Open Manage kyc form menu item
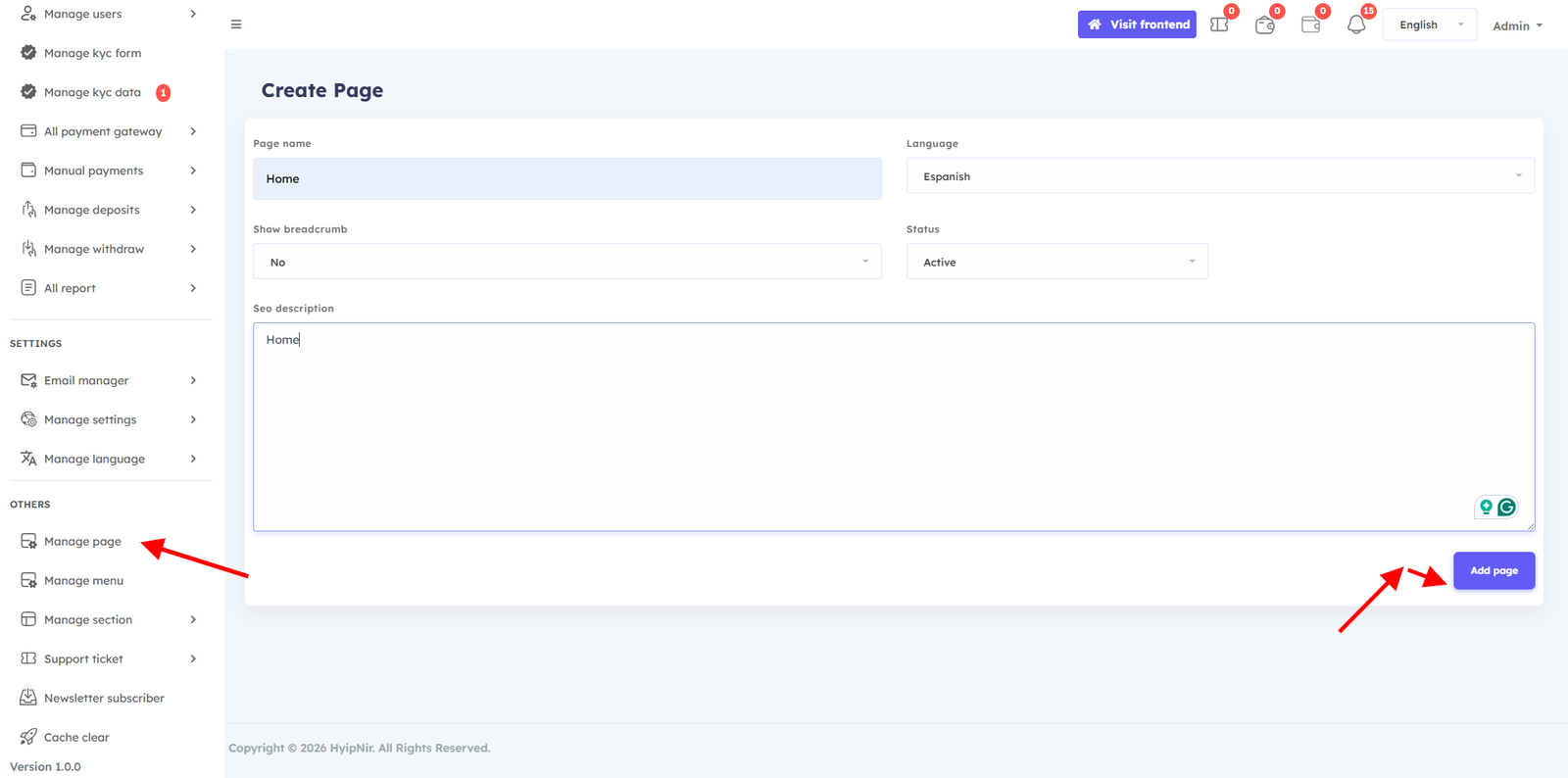The image size is (1568, 778). coord(92,53)
